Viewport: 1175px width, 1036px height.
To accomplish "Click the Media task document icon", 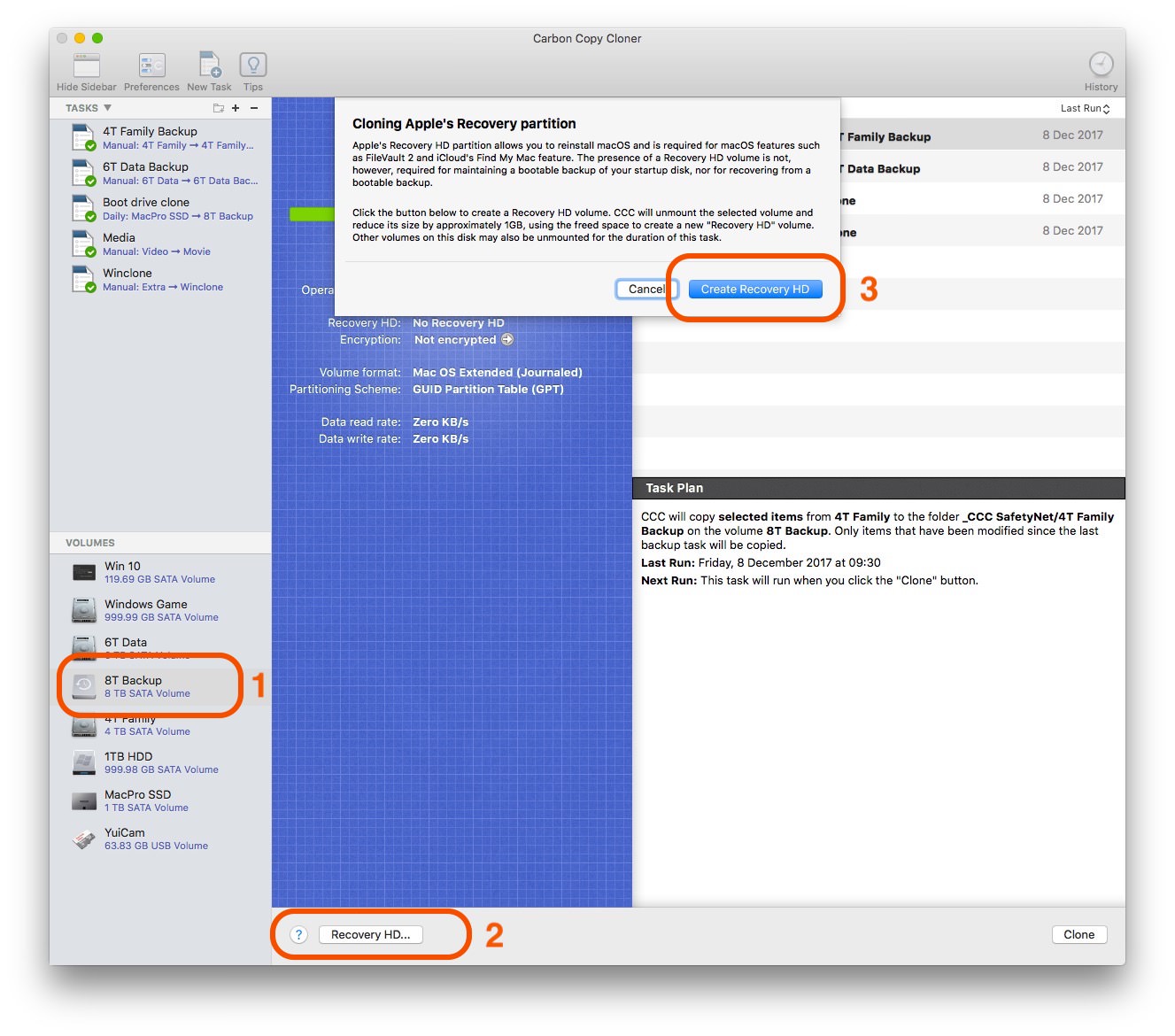I will click(83, 244).
